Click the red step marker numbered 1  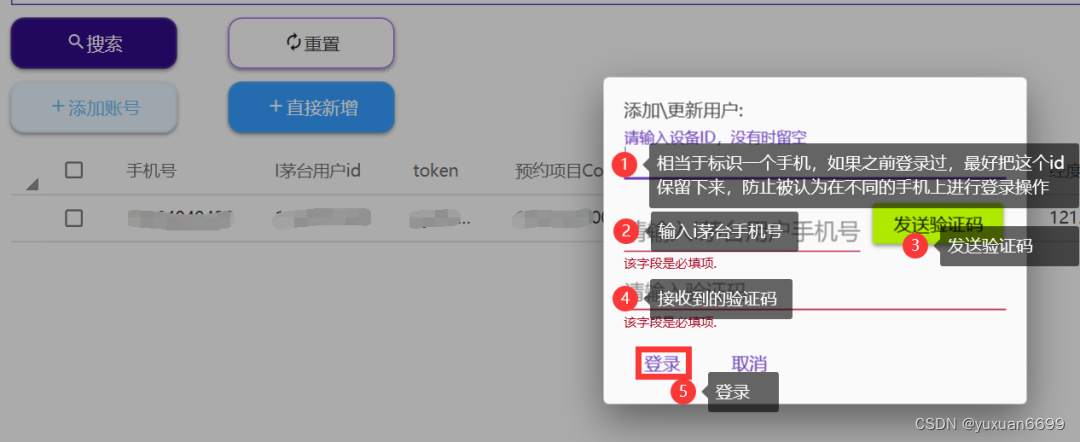(624, 162)
